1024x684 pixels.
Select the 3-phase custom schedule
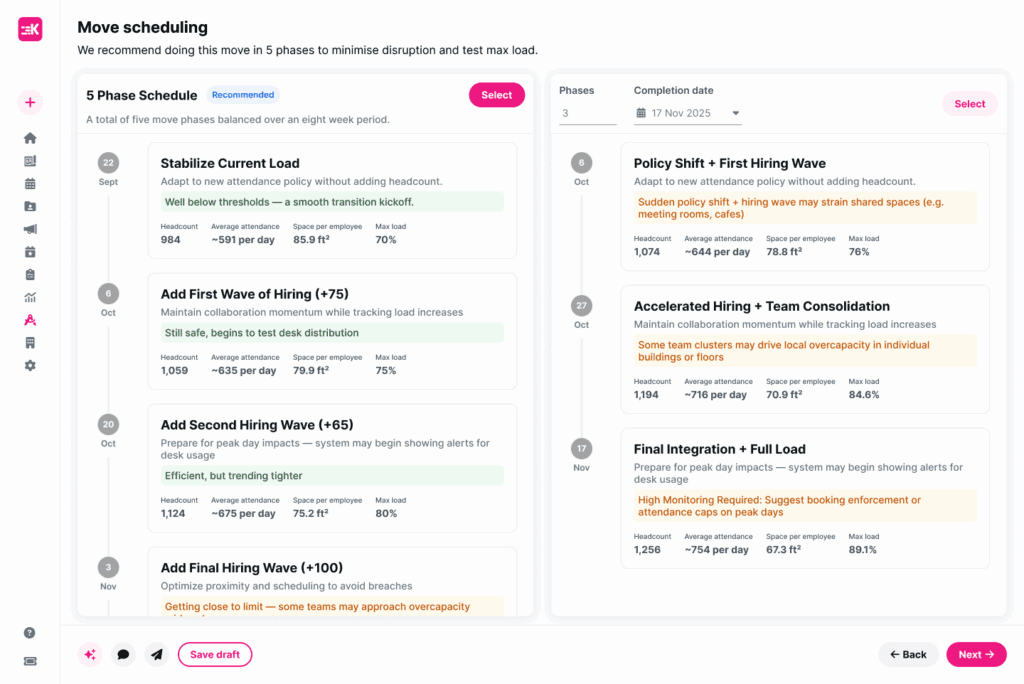(x=969, y=104)
